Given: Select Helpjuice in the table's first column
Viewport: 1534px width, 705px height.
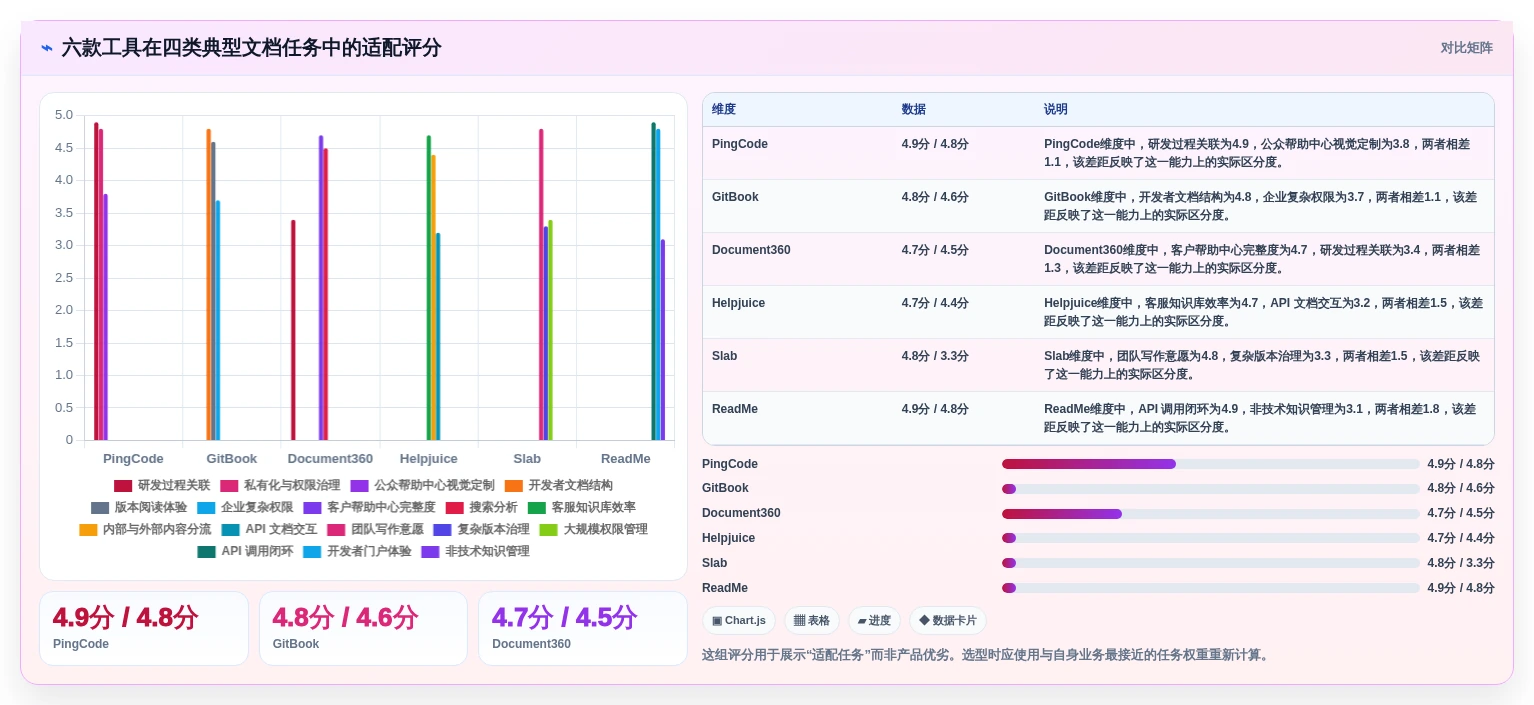Looking at the screenshot, I should [738, 303].
